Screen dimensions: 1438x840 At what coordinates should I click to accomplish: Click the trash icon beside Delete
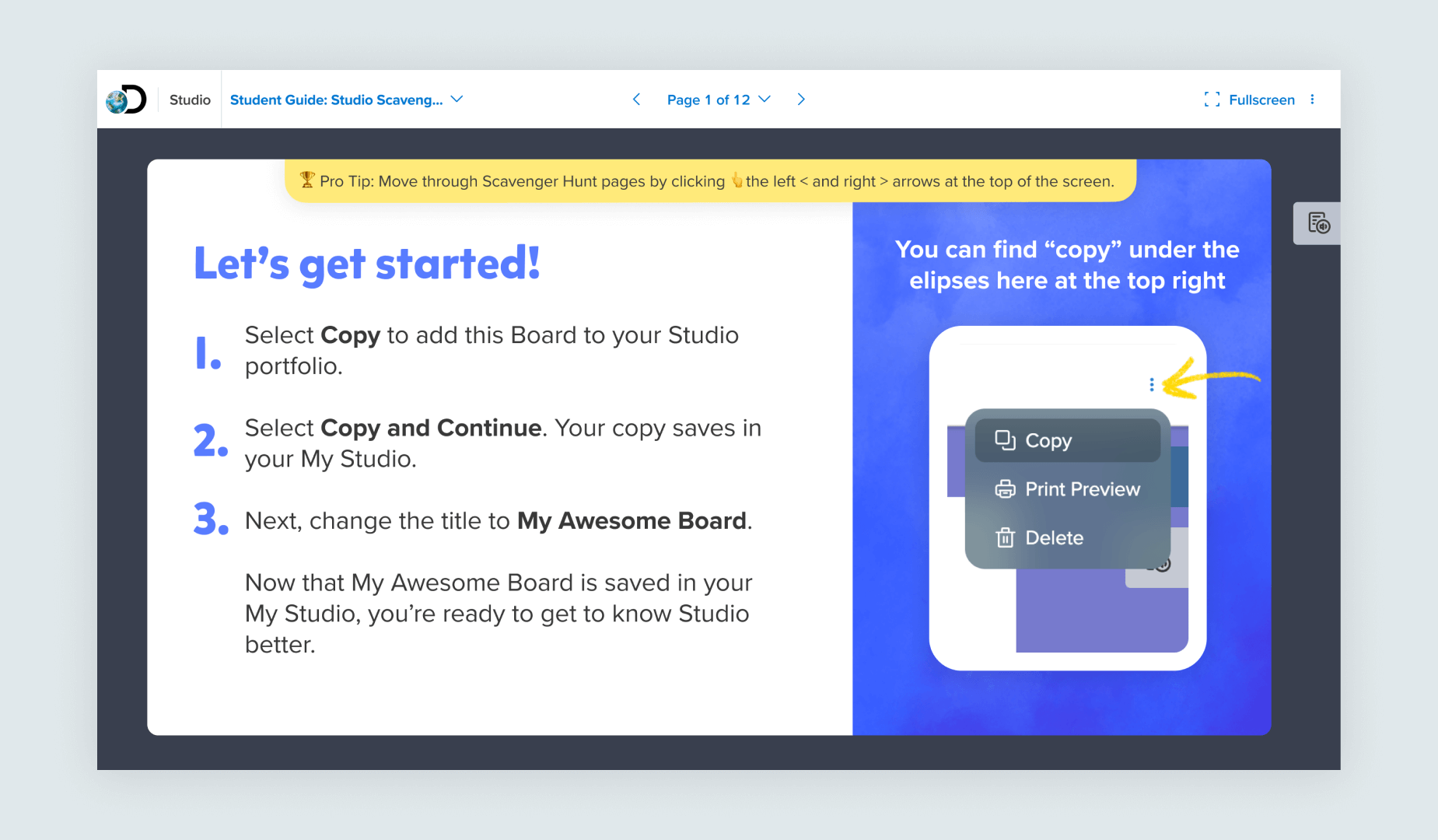[x=1005, y=537]
